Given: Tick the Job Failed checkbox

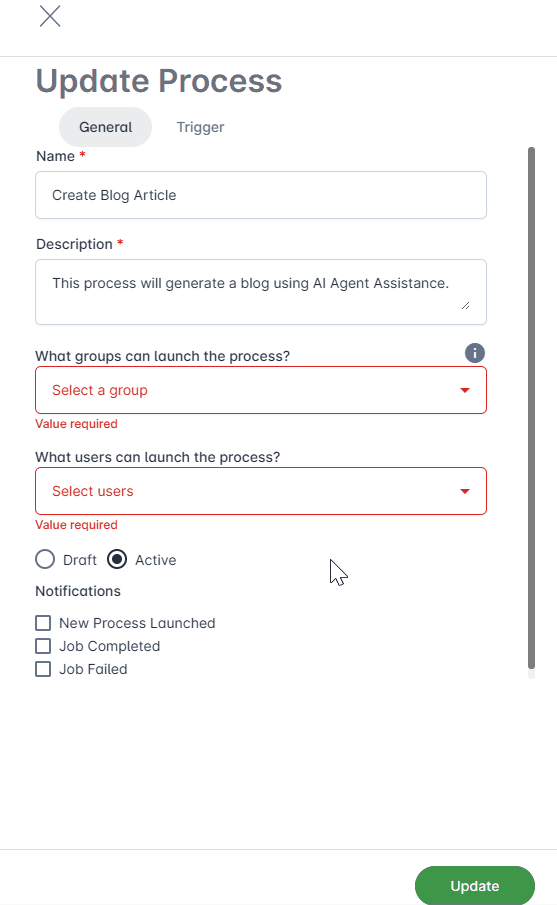Looking at the screenshot, I should coord(43,669).
